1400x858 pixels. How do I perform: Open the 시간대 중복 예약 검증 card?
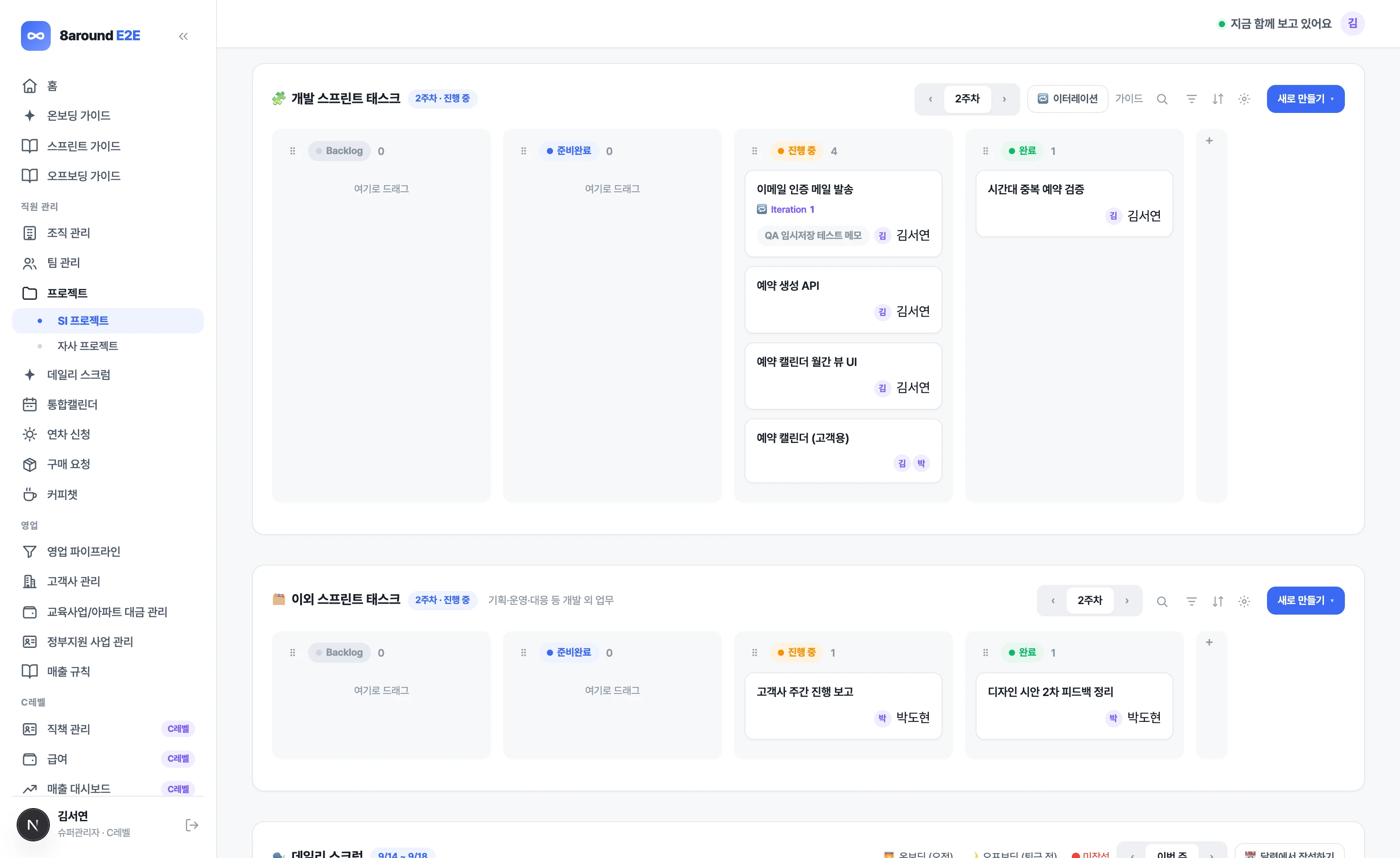pos(1074,204)
